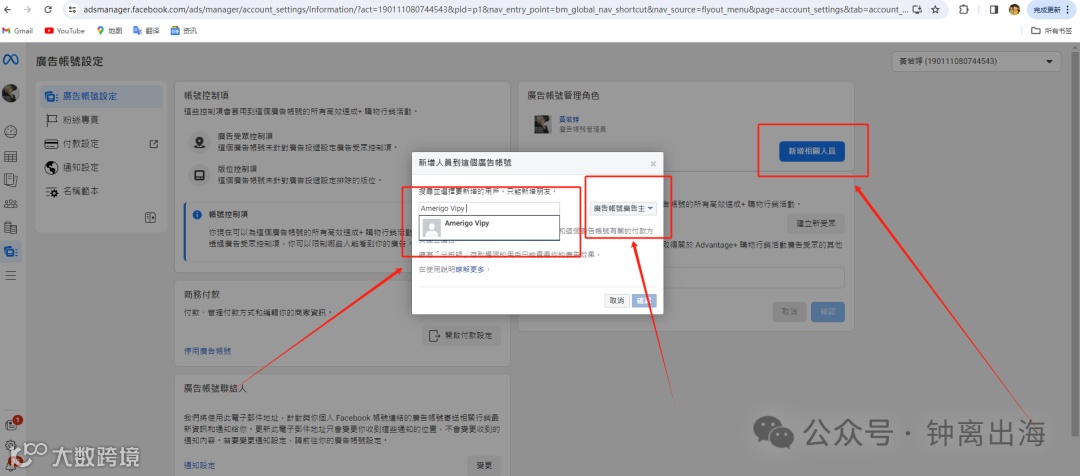Screen dimensions: 1080x476
Task: Click the site info icon in address bar
Action: pos(72,10)
